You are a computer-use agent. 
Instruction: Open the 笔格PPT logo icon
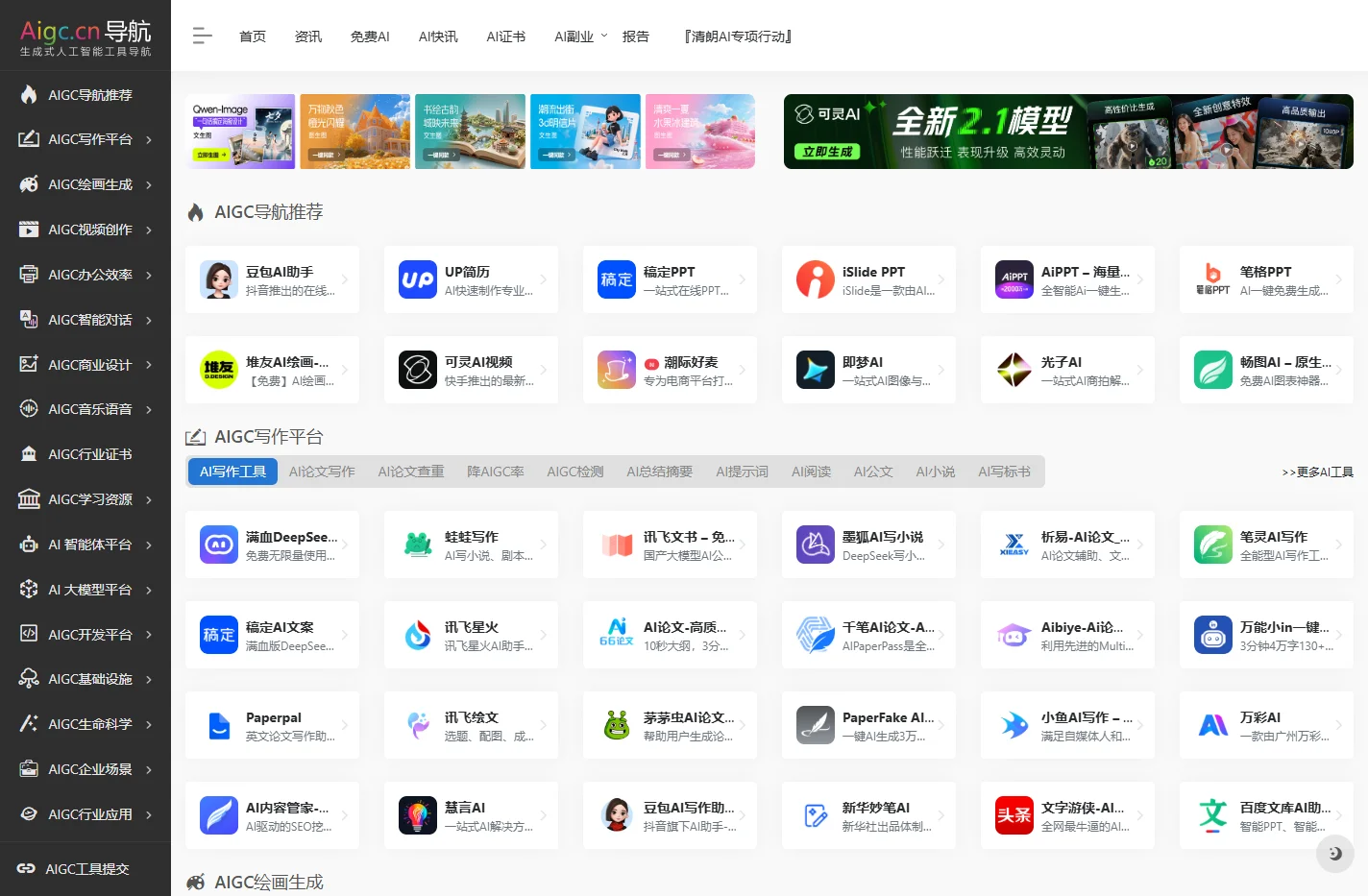pyautogui.click(x=1213, y=279)
